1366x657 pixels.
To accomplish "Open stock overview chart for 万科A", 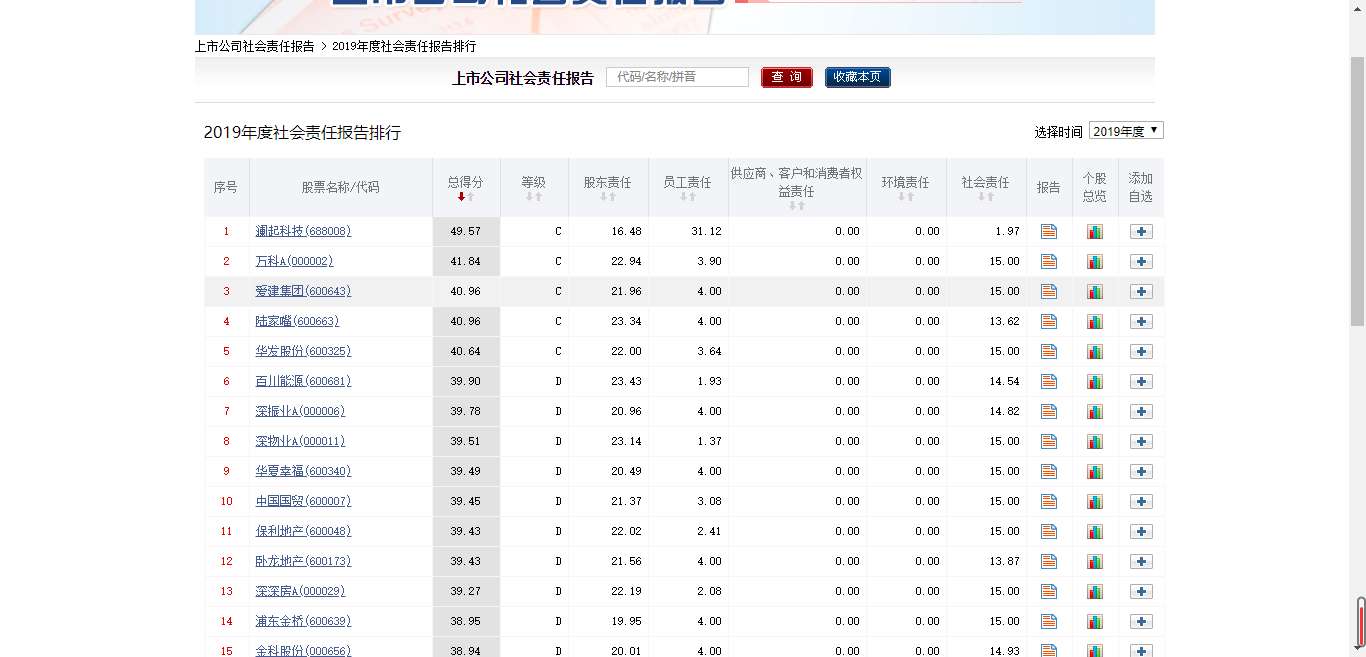I will coord(1095,261).
